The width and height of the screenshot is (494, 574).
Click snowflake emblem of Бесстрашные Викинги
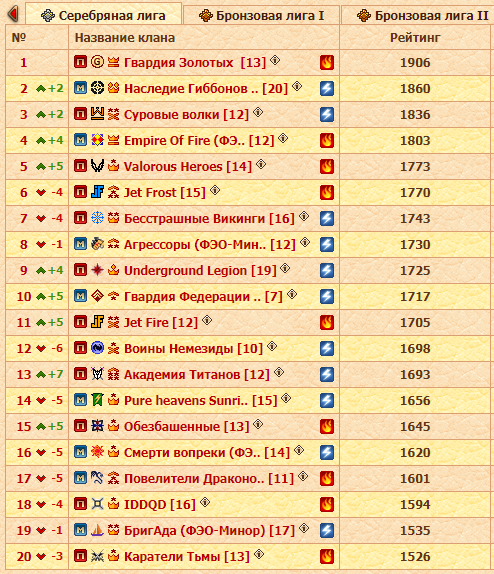[97, 218]
